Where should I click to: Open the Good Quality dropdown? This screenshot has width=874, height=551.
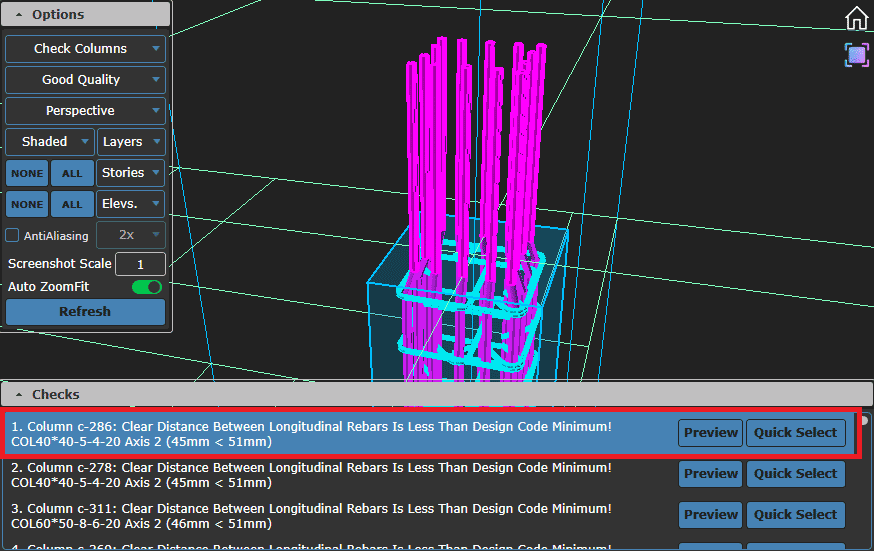coord(85,80)
